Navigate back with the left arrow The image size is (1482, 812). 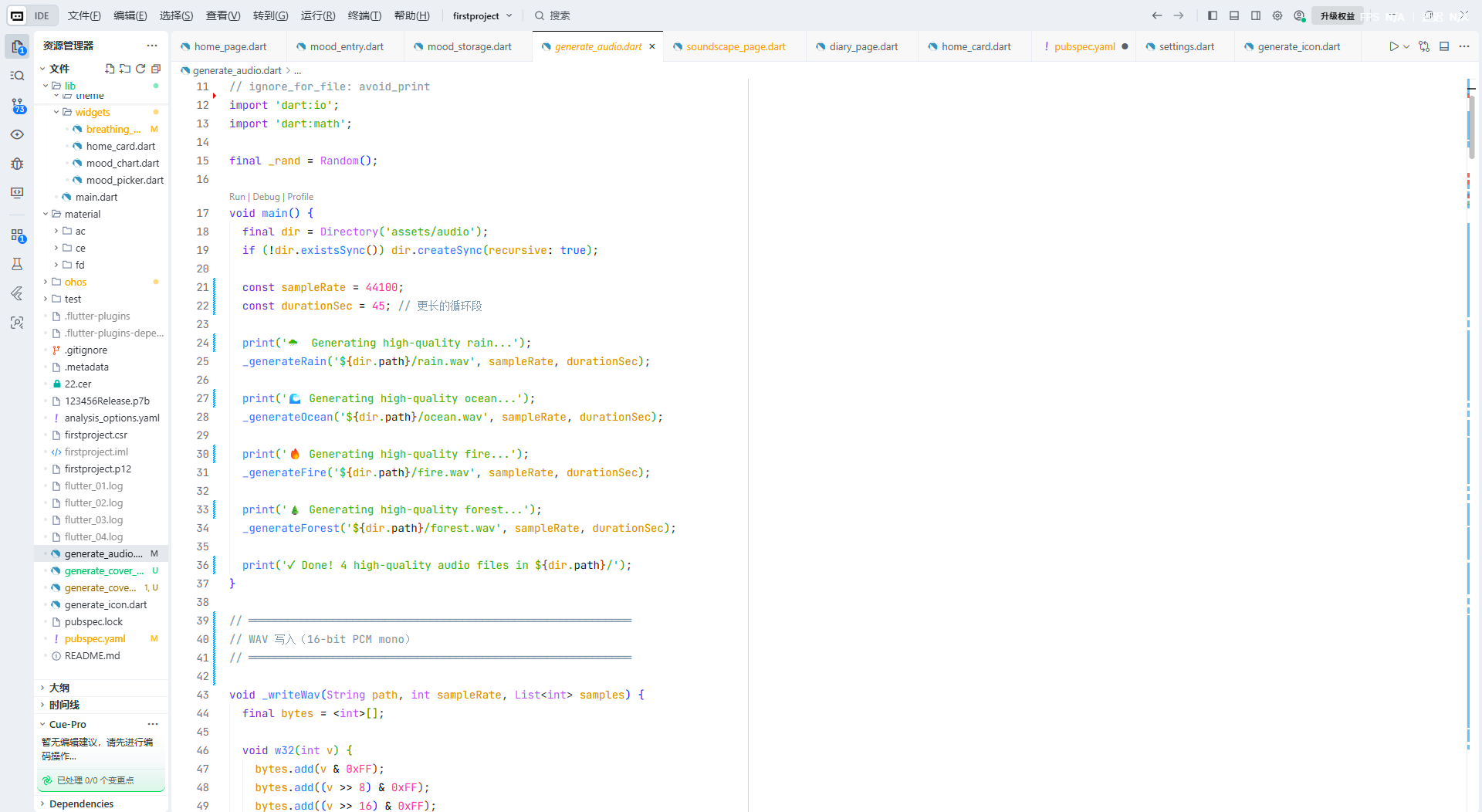[1156, 15]
